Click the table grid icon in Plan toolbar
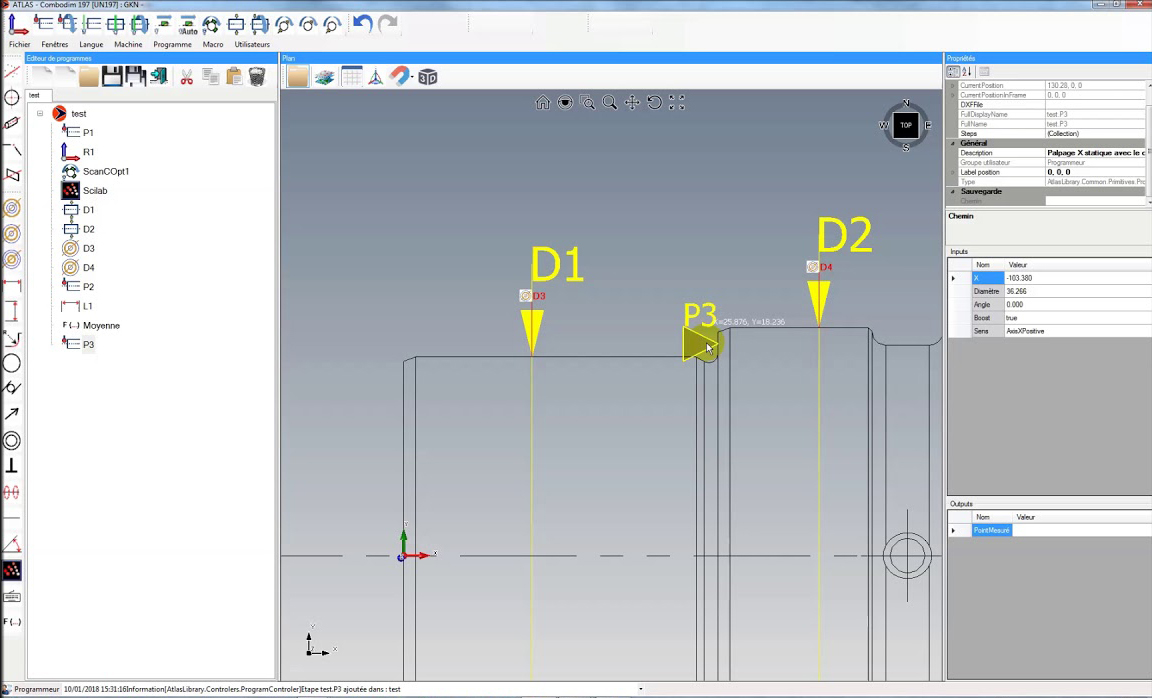 click(x=351, y=77)
